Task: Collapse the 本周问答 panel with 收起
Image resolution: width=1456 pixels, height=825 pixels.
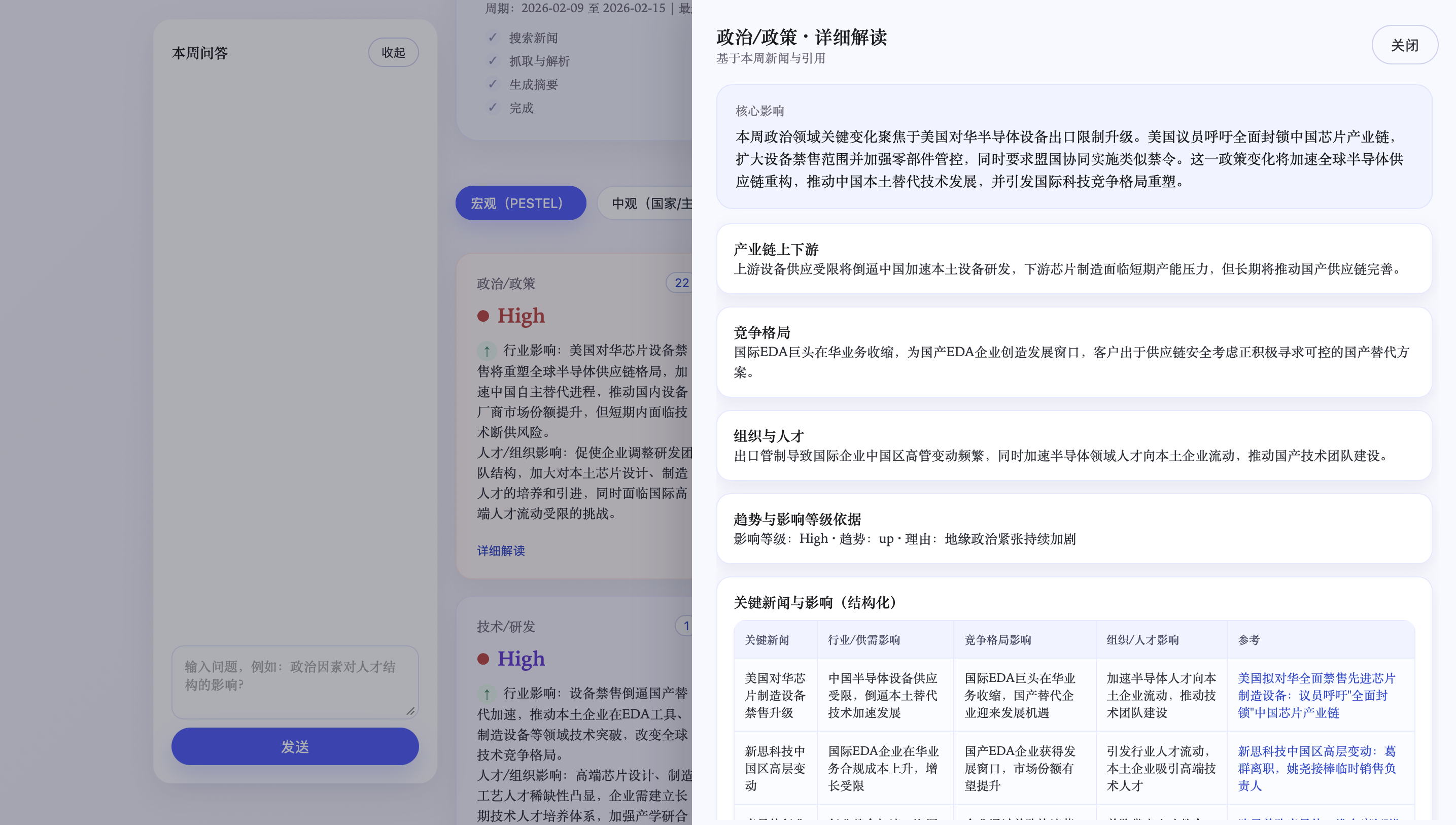Action: [393, 52]
